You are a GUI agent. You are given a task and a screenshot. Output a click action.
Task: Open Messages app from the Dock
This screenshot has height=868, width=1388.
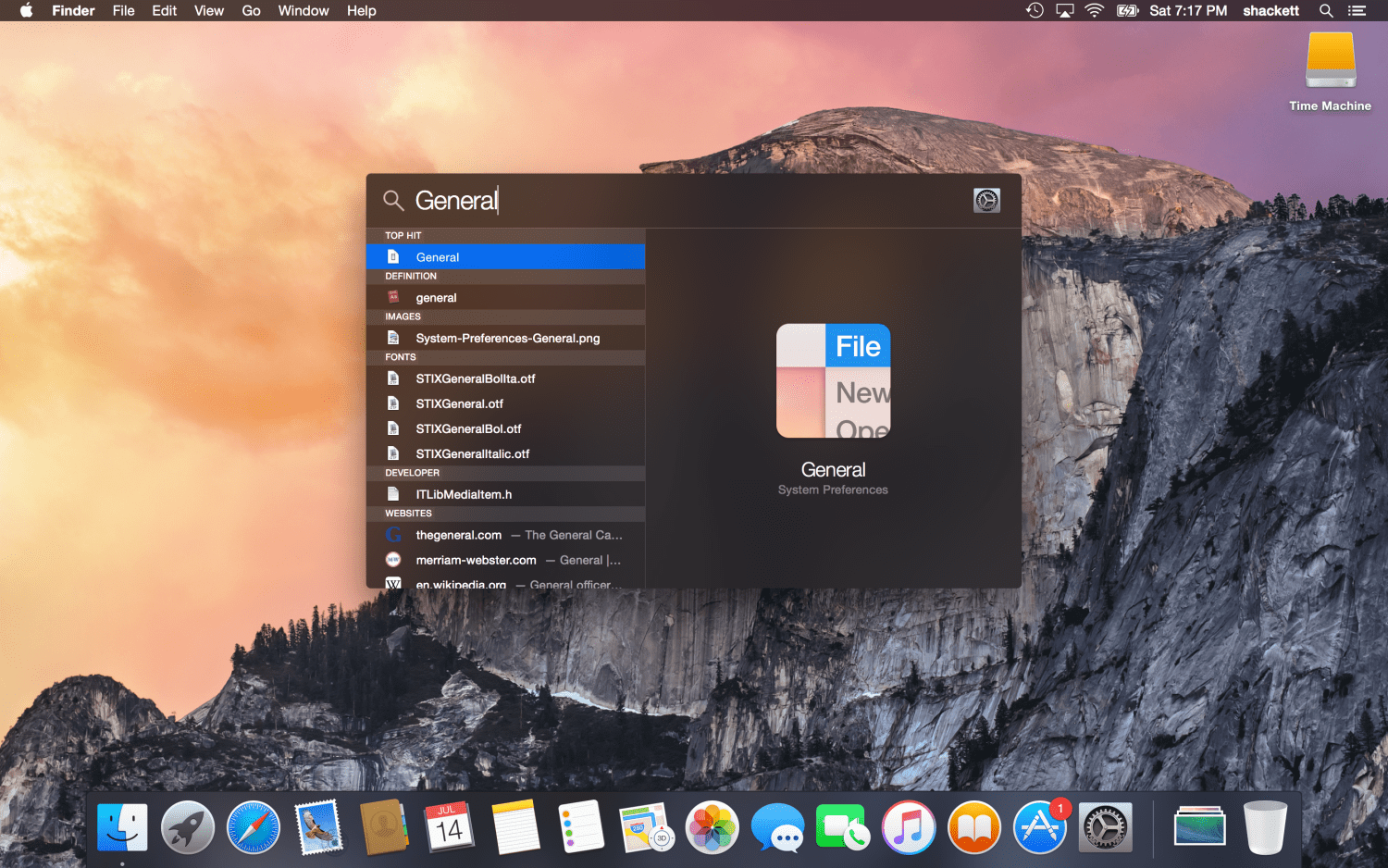[777, 827]
